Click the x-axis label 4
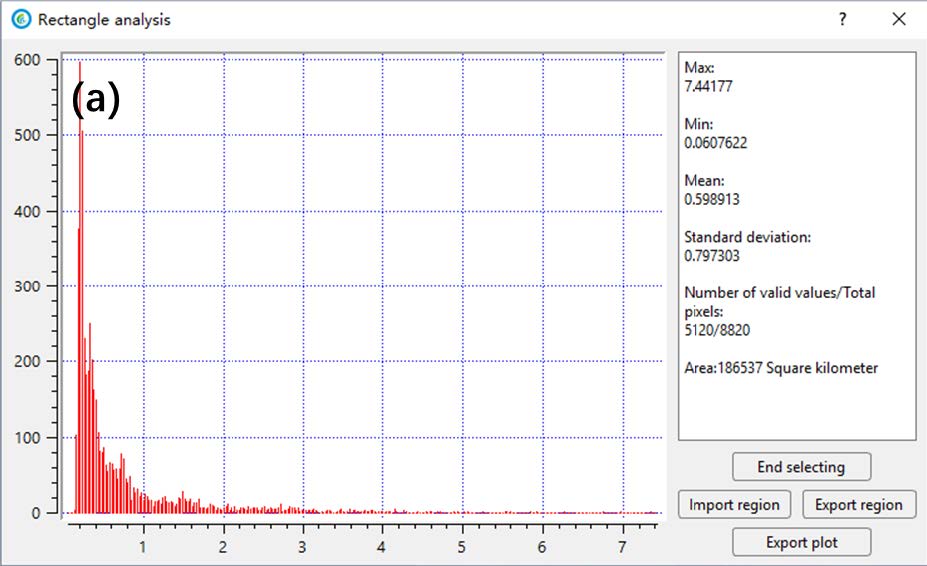This screenshot has width=927, height=566. tap(381, 546)
